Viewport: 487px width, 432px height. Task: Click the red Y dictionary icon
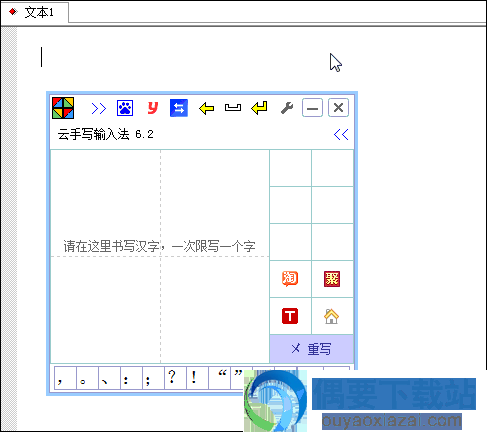pos(153,108)
